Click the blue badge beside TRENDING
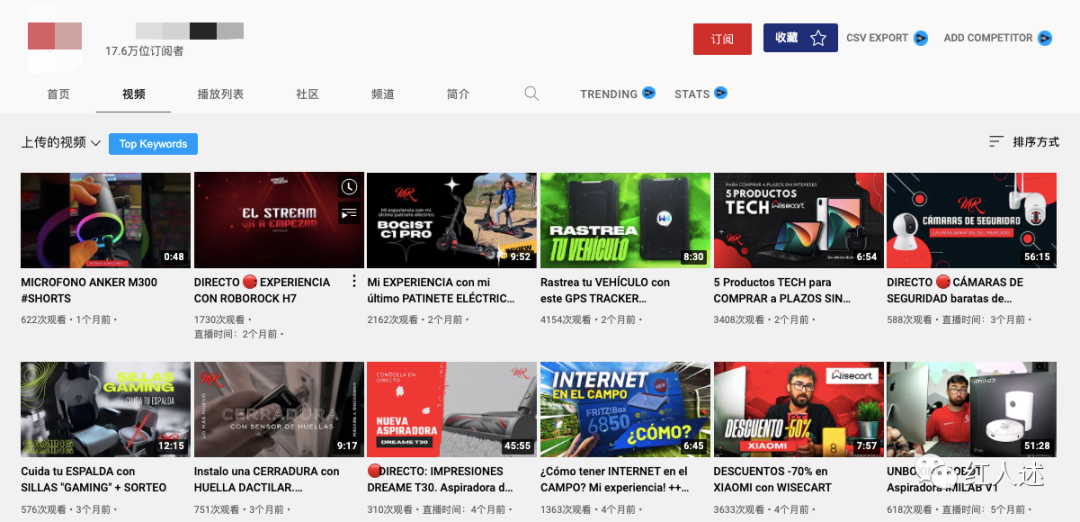This screenshot has width=1080, height=522. coord(648,92)
